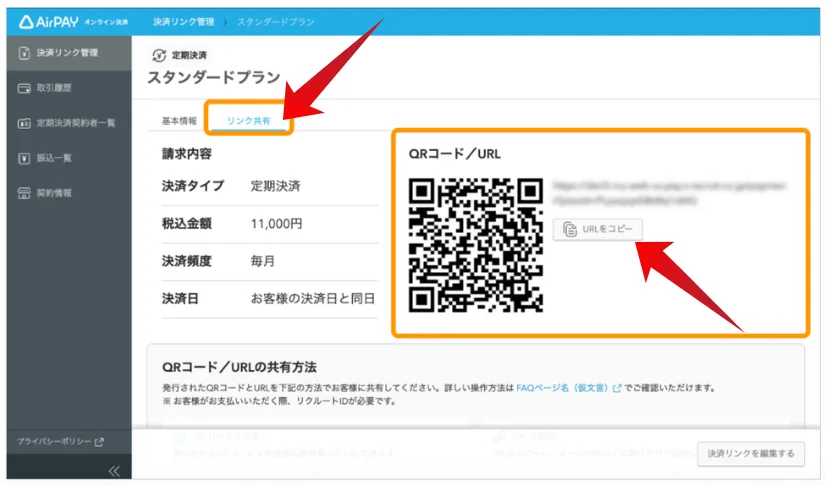Click the スタンダードプラン breadcrumb
The image size is (826, 485).
pyautogui.click(x=276, y=22)
